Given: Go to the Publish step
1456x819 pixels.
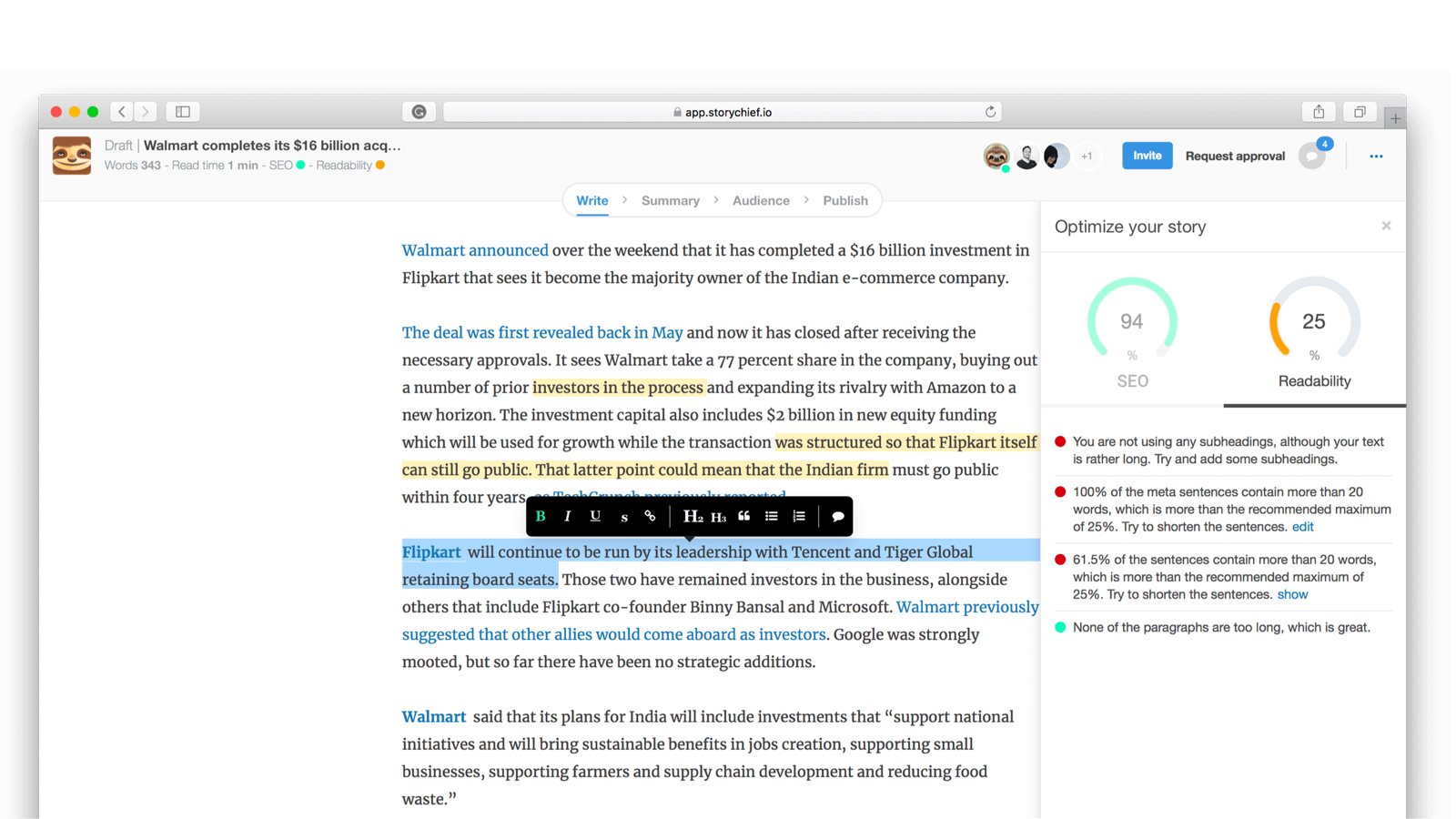Looking at the screenshot, I should coord(845,201).
